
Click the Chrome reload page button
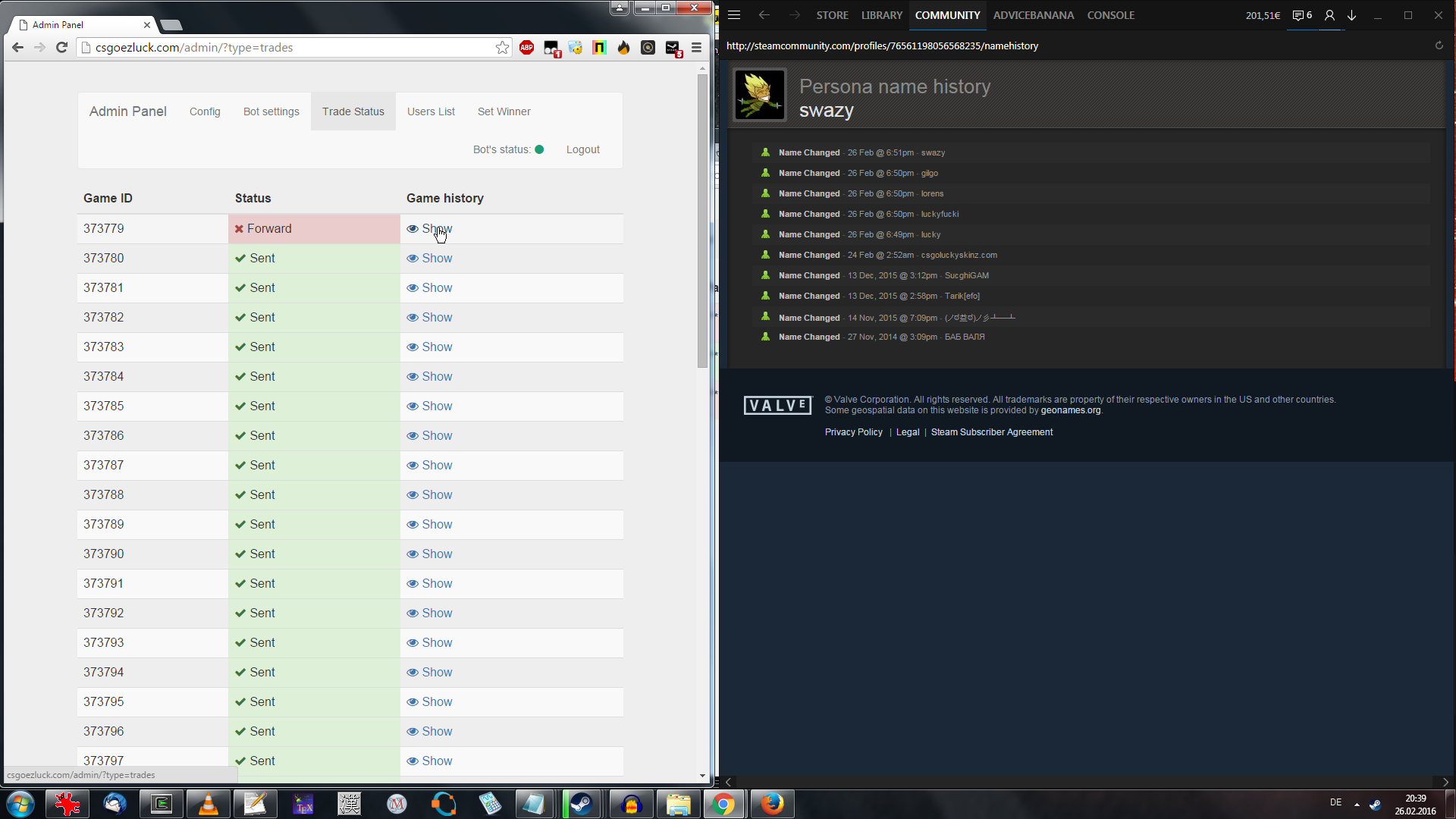pos(62,48)
